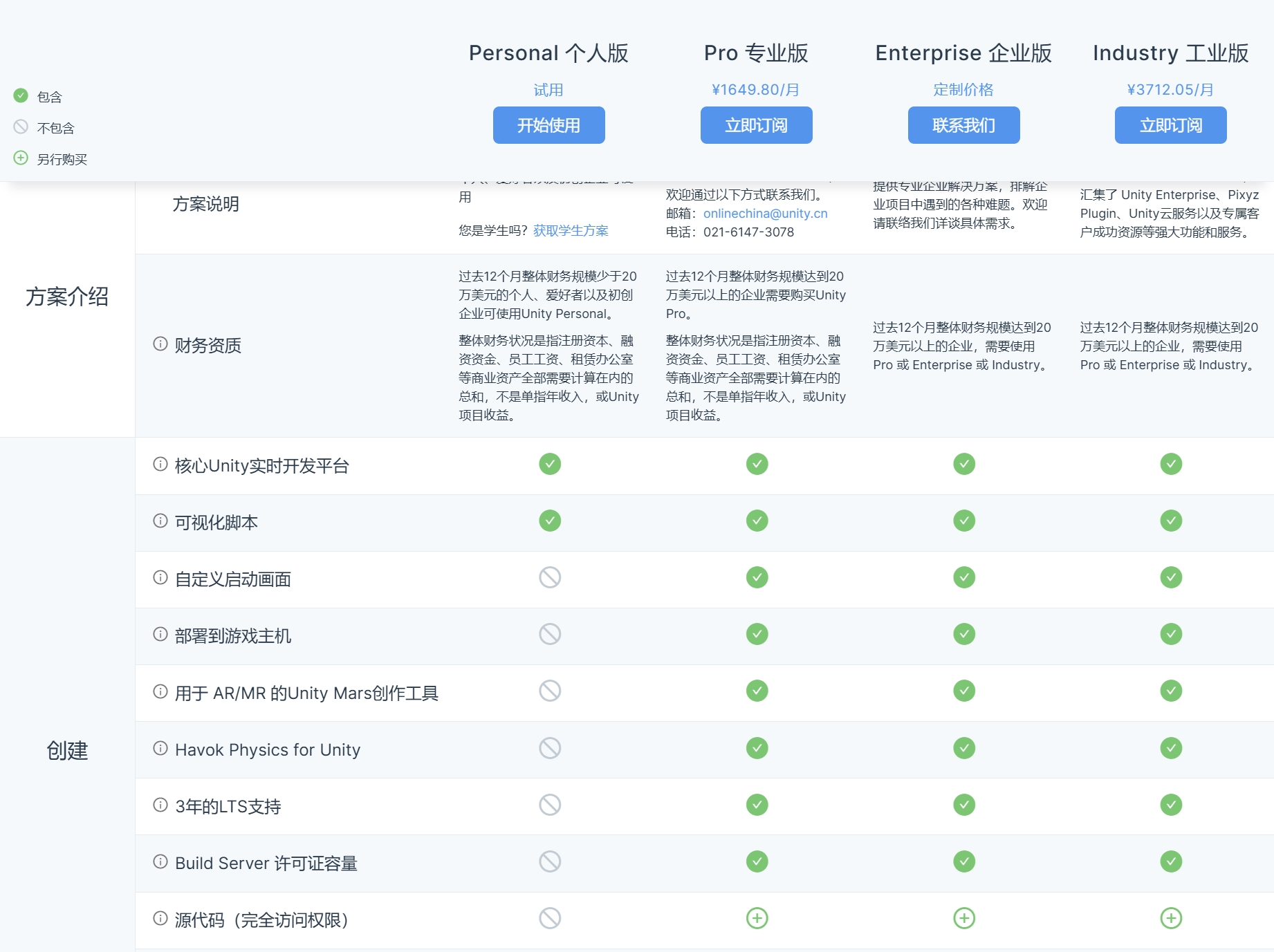Click the ¥1649.80/月 price text
The height and width of the screenshot is (952, 1274).
[756, 90]
